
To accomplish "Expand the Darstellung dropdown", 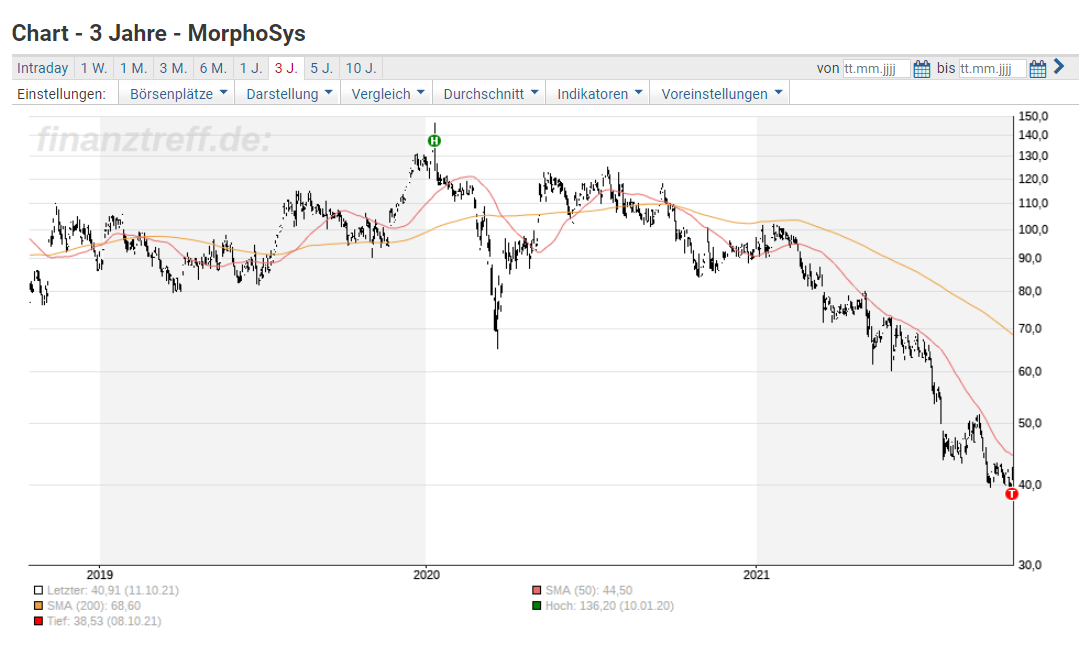I will pyautogui.click(x=288, y=94).
